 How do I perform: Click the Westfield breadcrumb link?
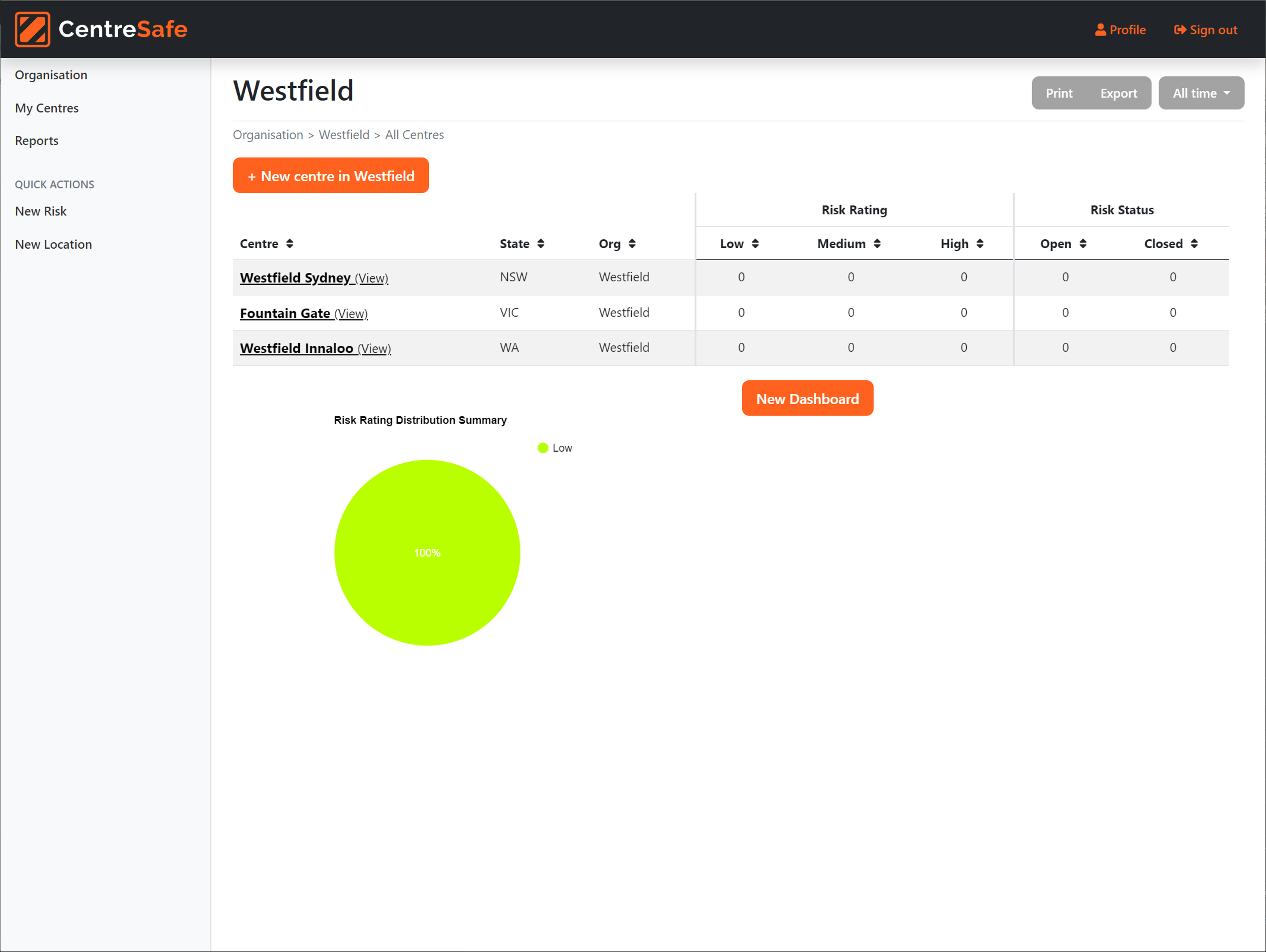point(344,135)
